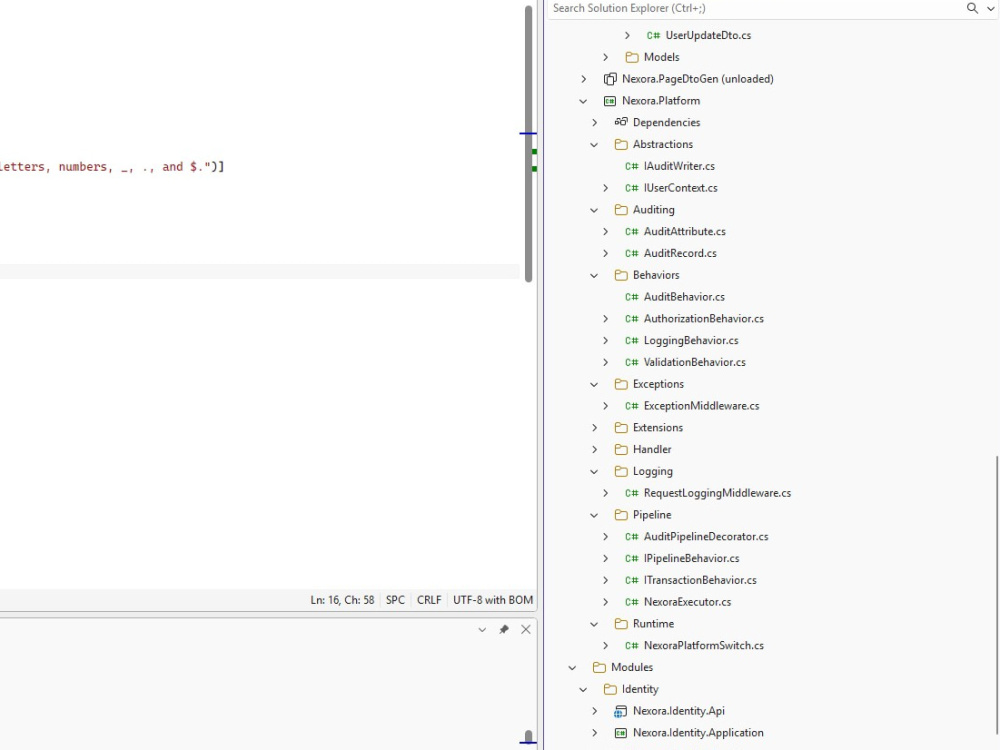Click Nexora.Identity.Api web project icon
Screen dimensions: 1000x750
(621, 711)
